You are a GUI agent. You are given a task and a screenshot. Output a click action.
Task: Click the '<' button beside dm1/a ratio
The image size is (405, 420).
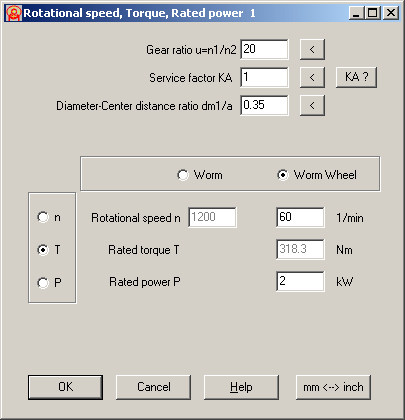pos(312,106)
